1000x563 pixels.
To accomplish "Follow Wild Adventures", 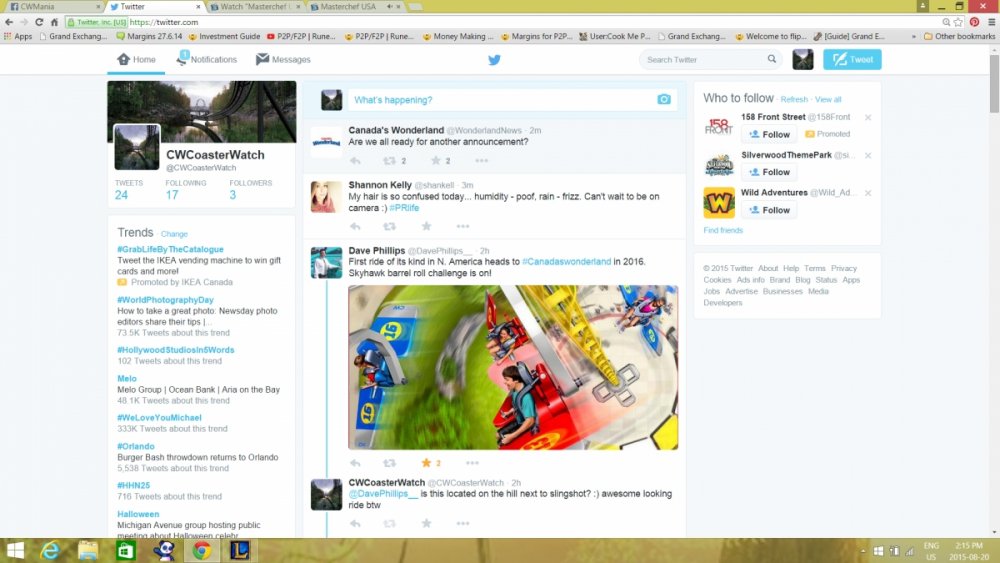I will (x=769, y=210).
